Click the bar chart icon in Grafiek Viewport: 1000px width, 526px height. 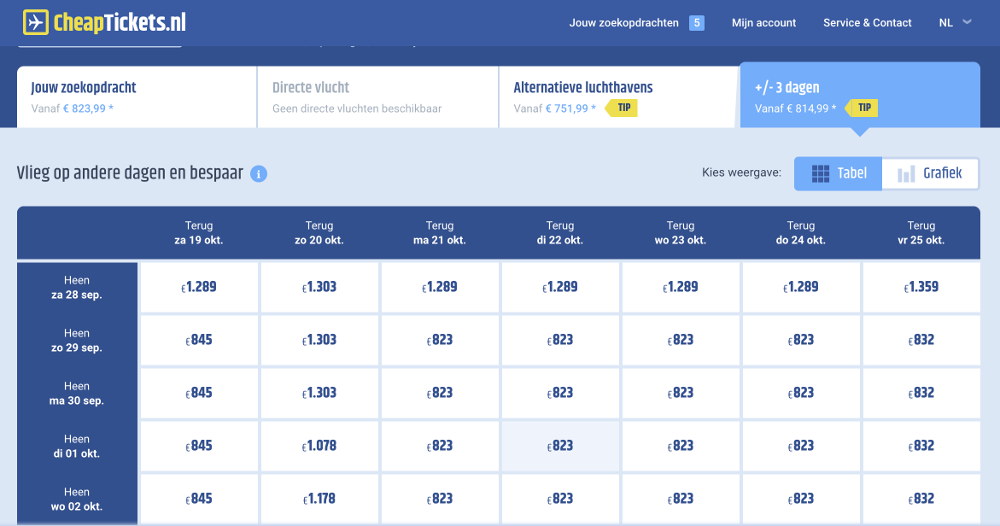tap(906, 173)
